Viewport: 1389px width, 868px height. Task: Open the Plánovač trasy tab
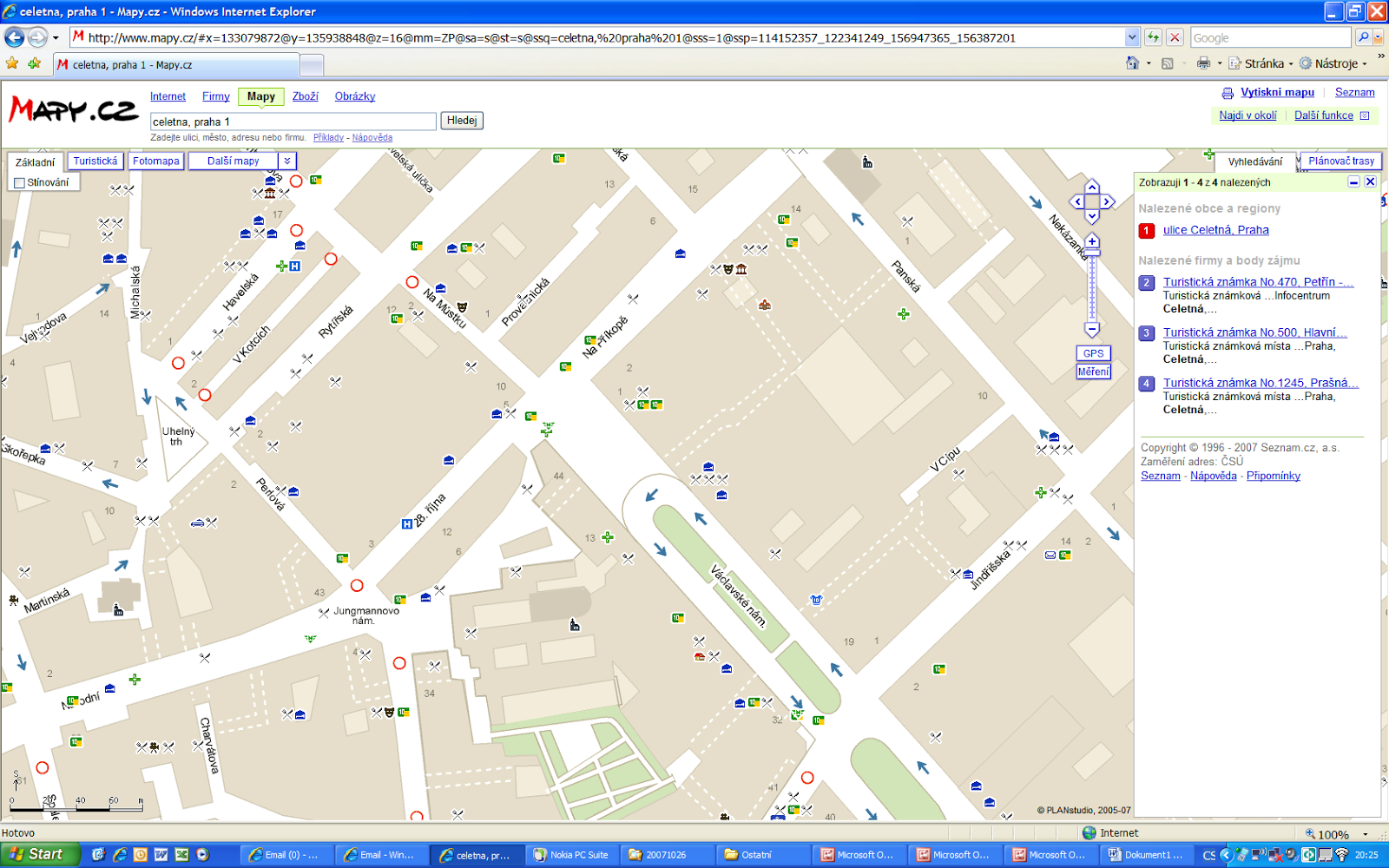tap(1341, 161)
